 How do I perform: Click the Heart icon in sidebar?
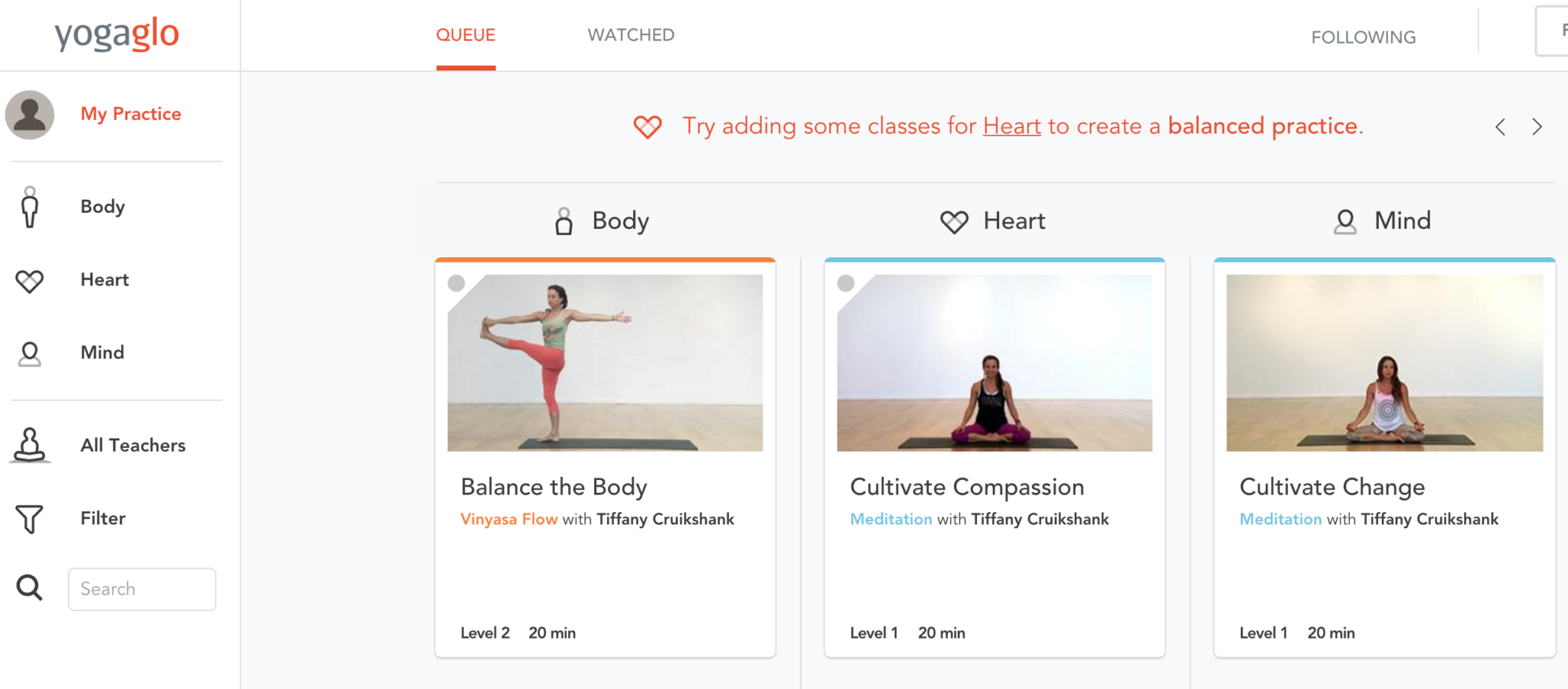tap(30, 281)
